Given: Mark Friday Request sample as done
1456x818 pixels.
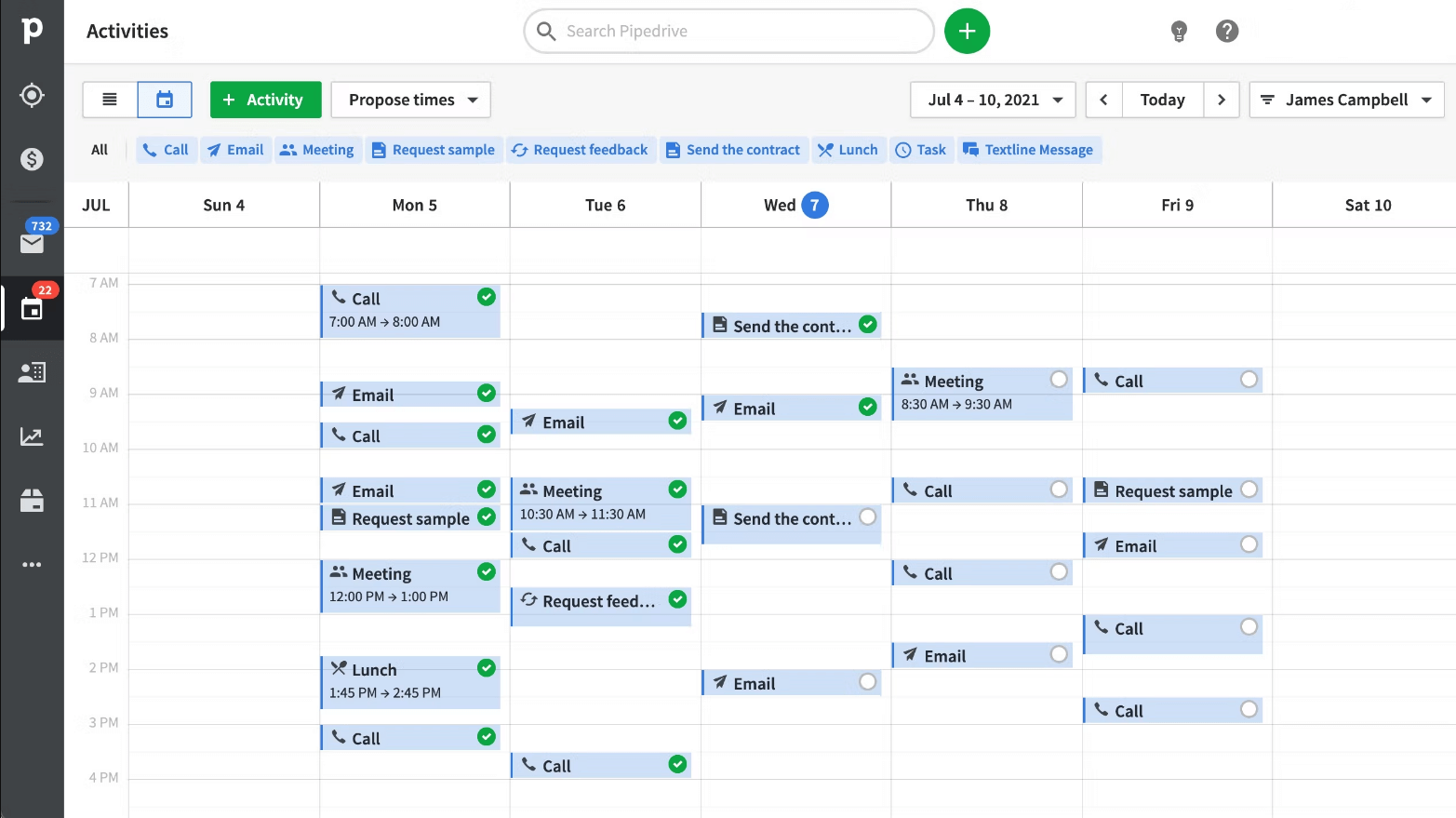Looking at the screenshot, I should (x=1249, y=489).
